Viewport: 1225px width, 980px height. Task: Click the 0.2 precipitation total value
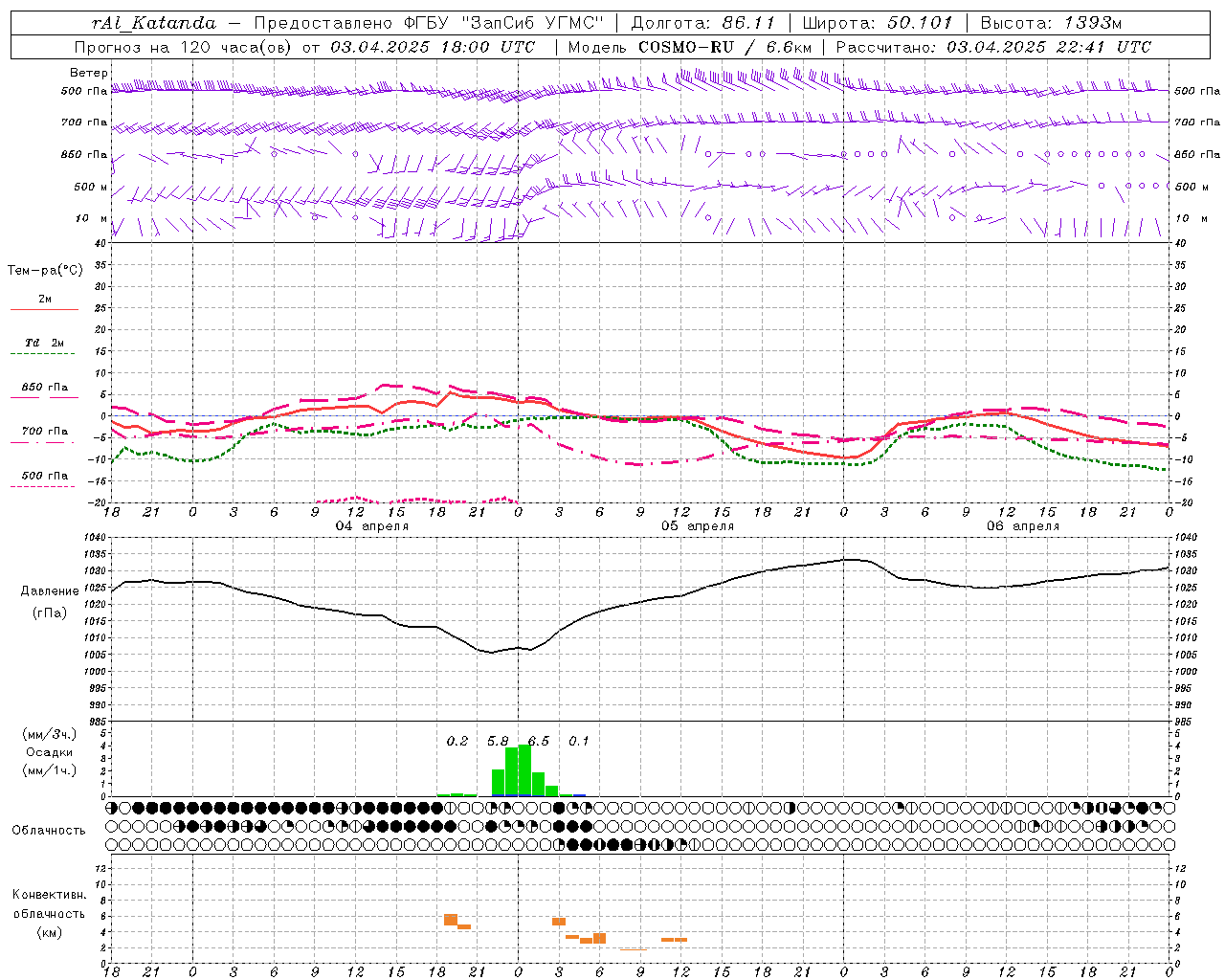coord(457,742)
